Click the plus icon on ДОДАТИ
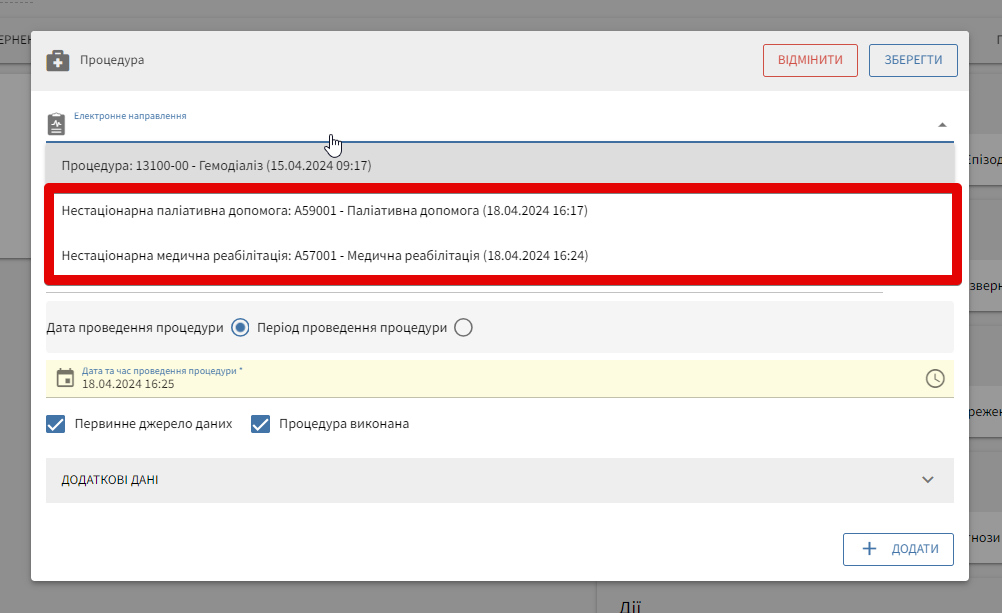Image resolution: width=1002 pixels, height=613 pixels. point(869,549)
